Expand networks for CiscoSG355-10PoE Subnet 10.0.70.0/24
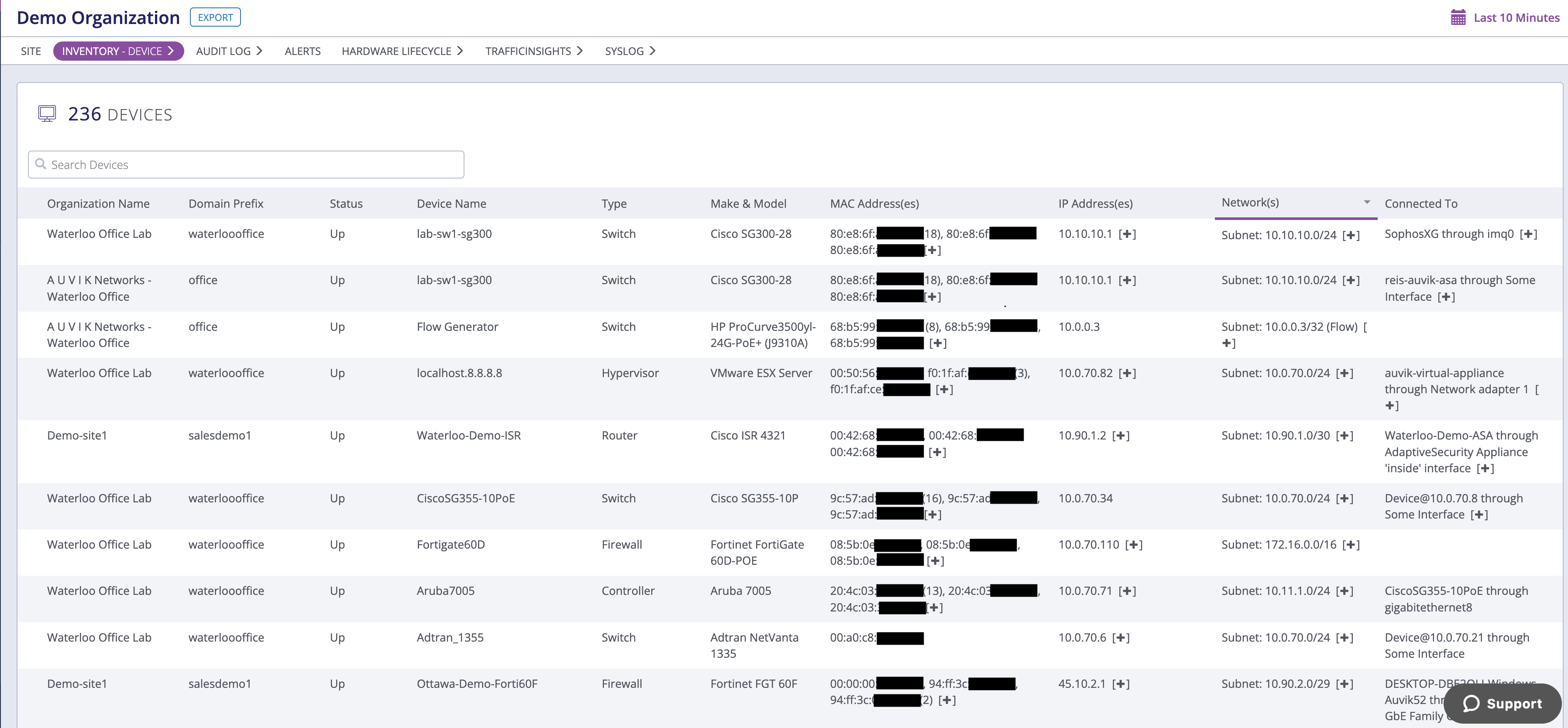This screenshot has width=1568, height=728. pos(1344,498)
